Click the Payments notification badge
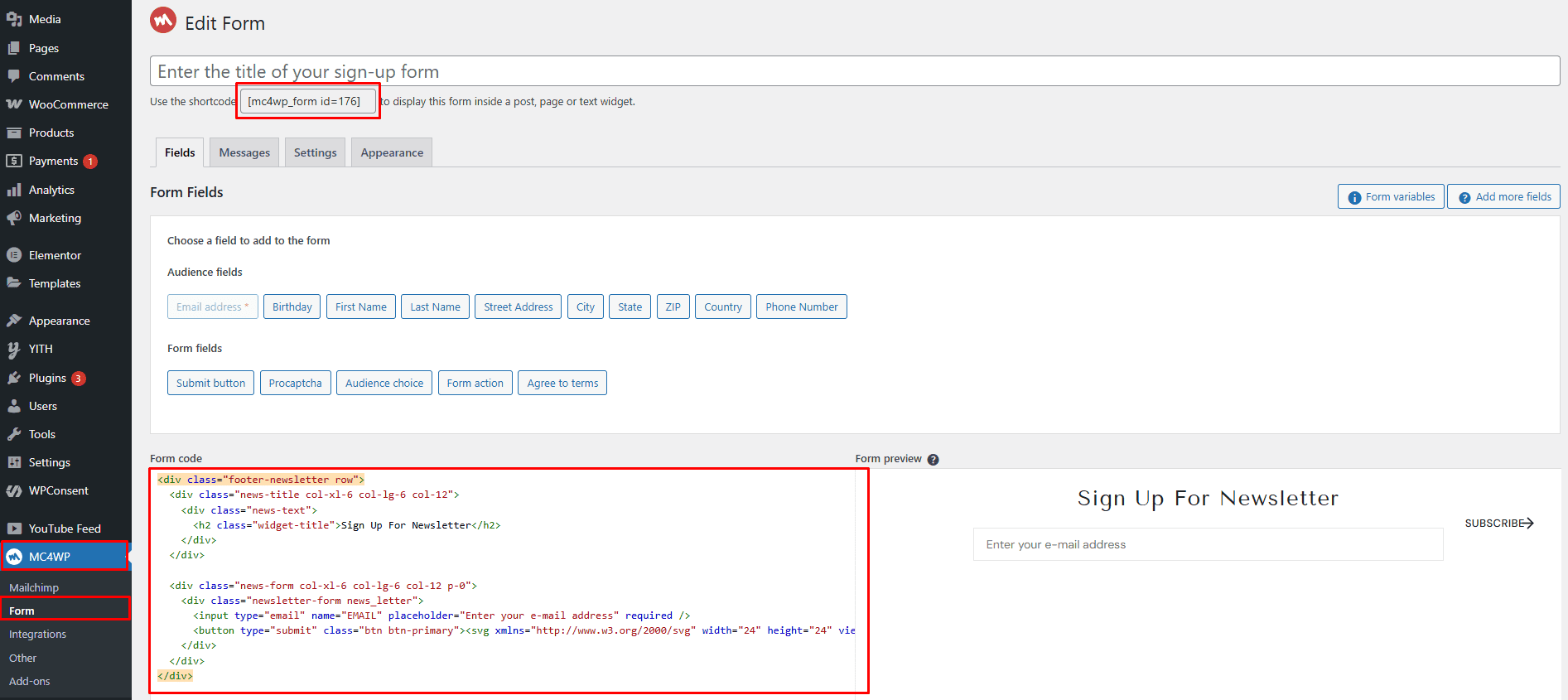The width and height of the screenshot is (1568, 700). point(90,162)
